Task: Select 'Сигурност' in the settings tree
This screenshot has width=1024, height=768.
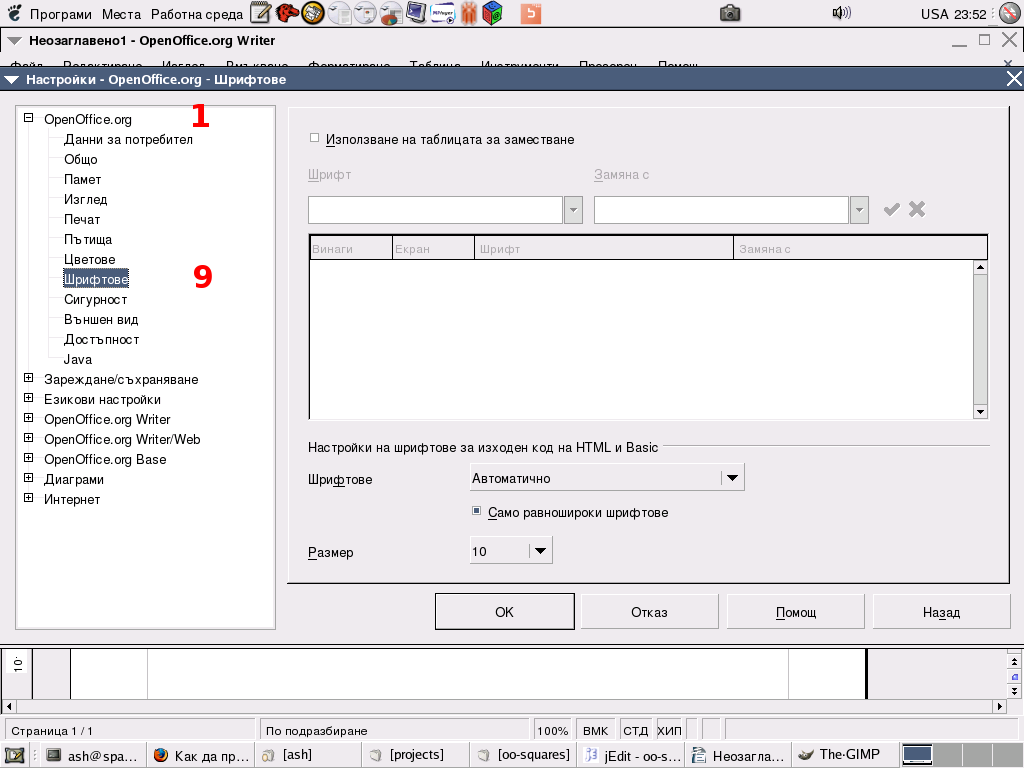Action: tap(95, 299)
